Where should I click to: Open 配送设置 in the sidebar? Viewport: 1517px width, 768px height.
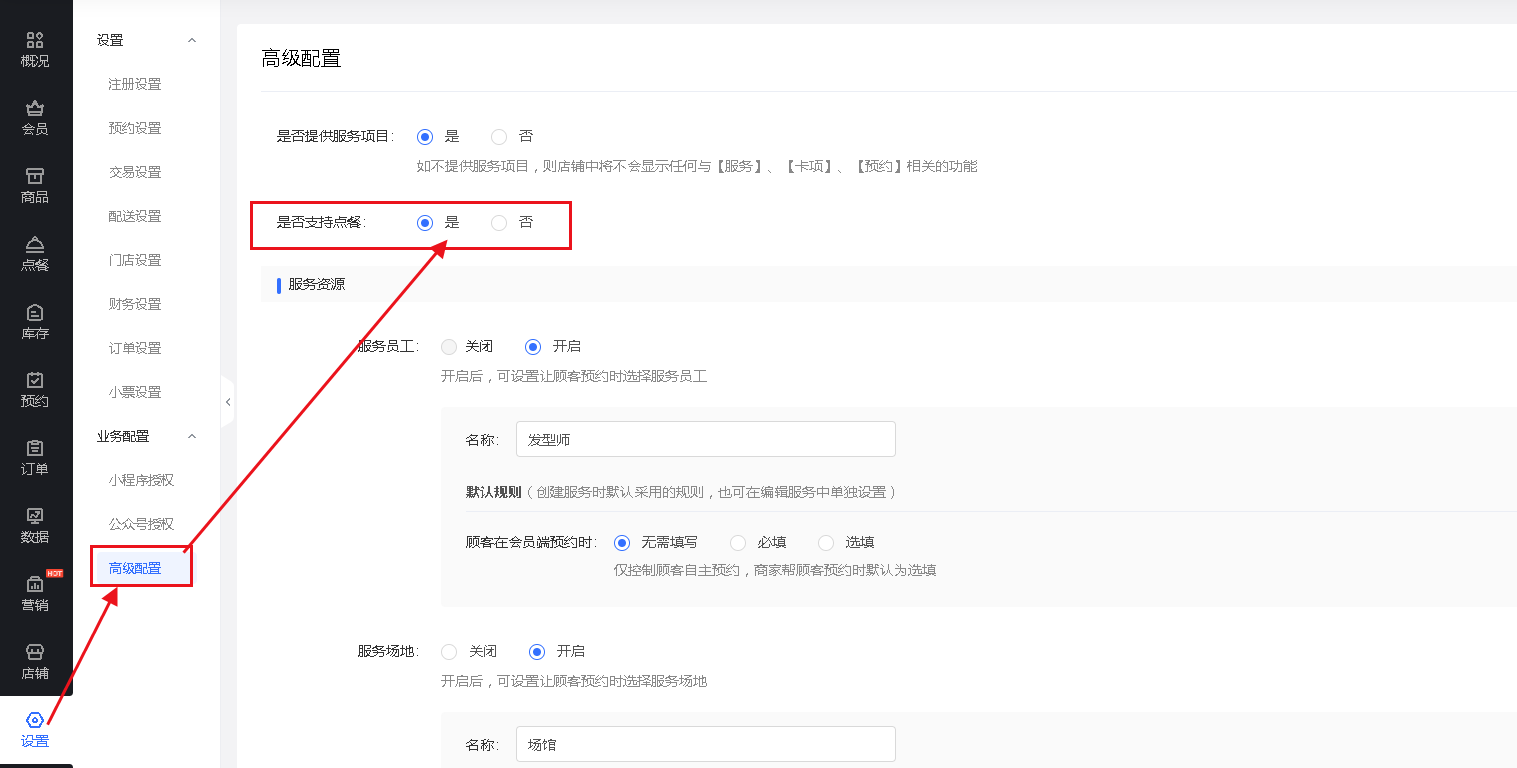click(135, 216)
